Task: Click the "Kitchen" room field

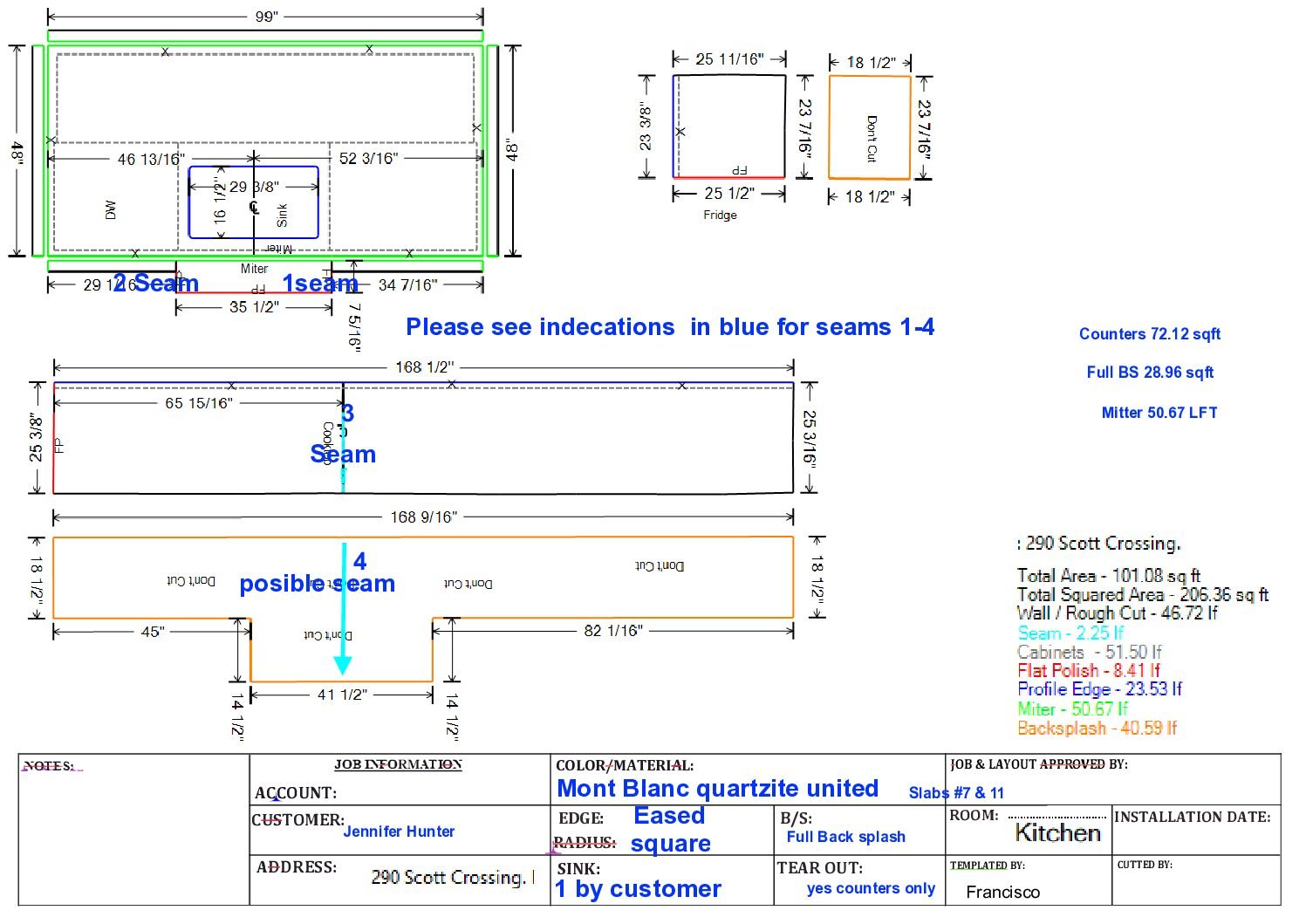Action: tap(1057, 833)
